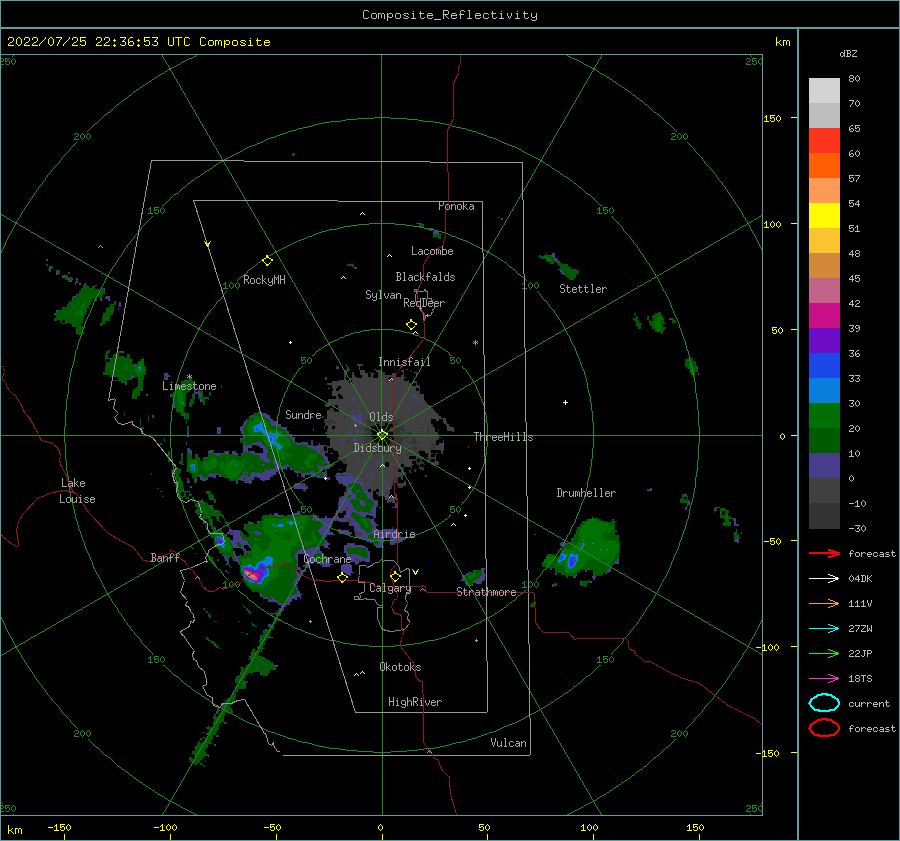Click the Calgary city label
Viewport: 900px width, 841px height.
[390, 588]
